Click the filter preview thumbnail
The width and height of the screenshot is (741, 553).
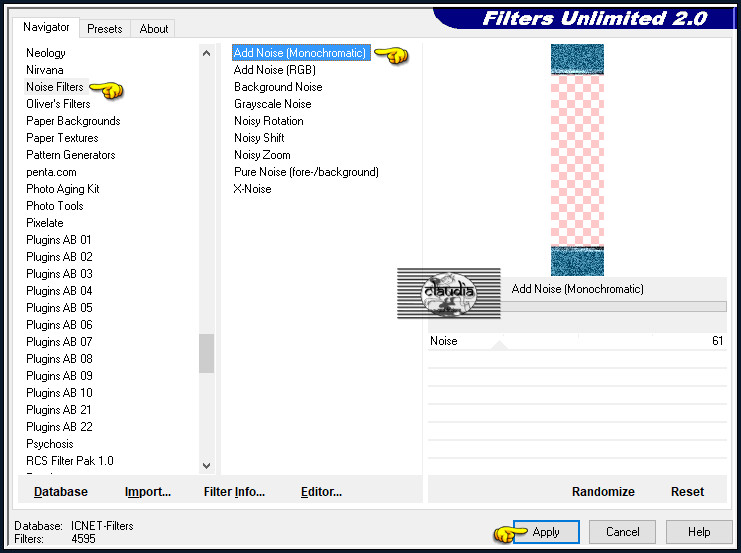point(577,160)
